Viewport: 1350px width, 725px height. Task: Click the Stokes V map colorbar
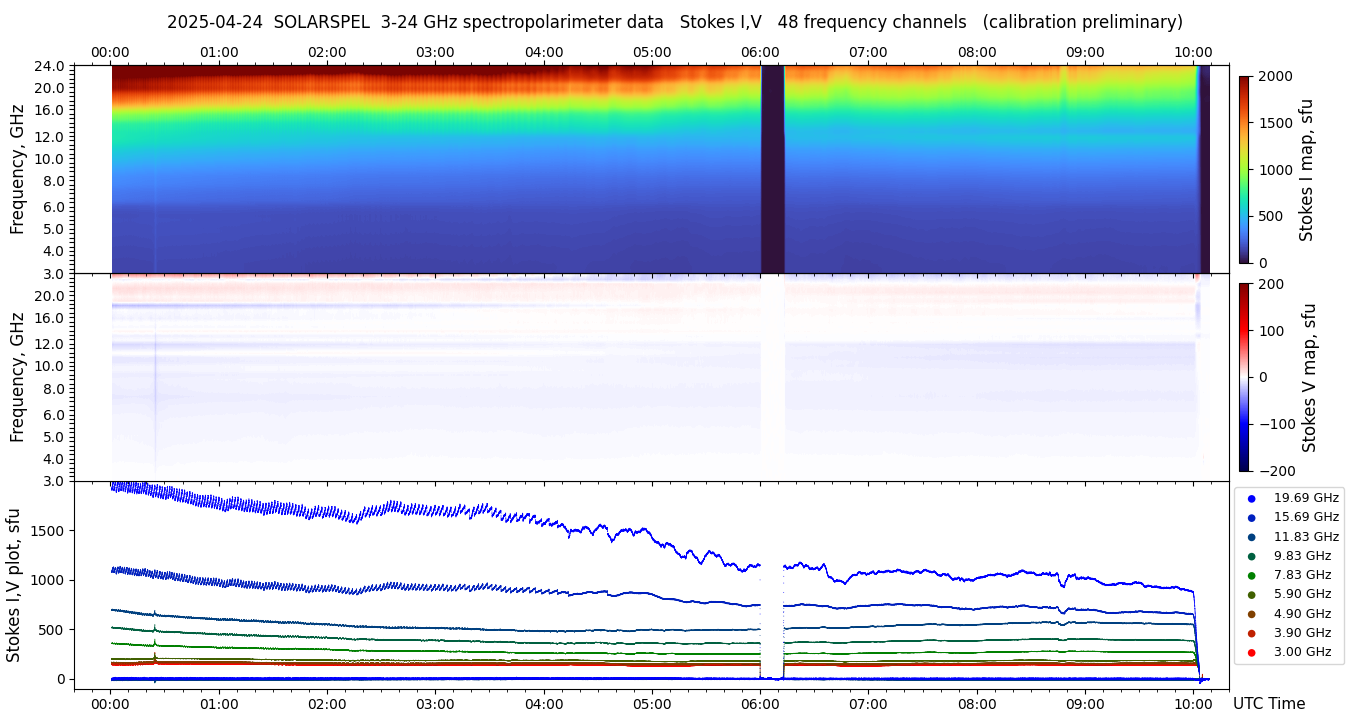(1244, 377)
